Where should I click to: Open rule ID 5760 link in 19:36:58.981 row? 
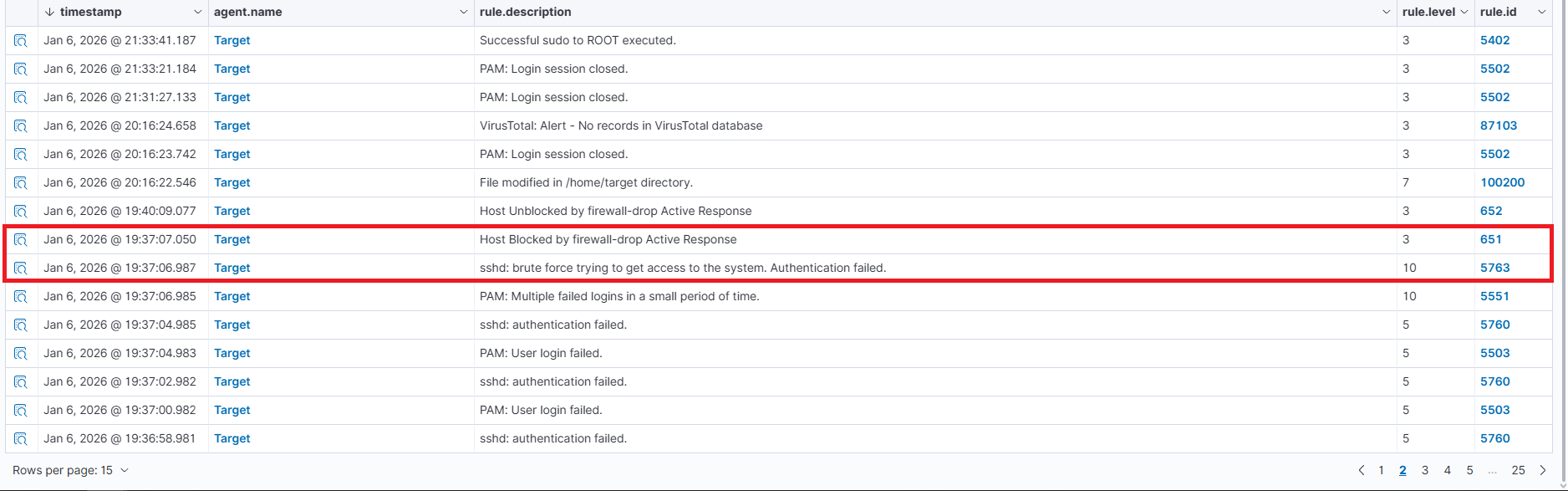pyautogui.click(x=1495, y=438)
